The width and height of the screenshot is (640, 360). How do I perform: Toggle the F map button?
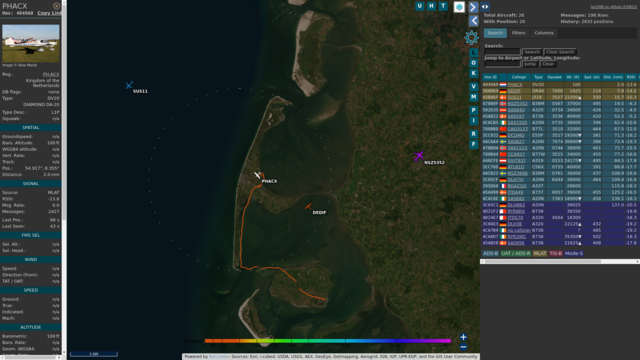pyautogui.click(x=473, y=144)
